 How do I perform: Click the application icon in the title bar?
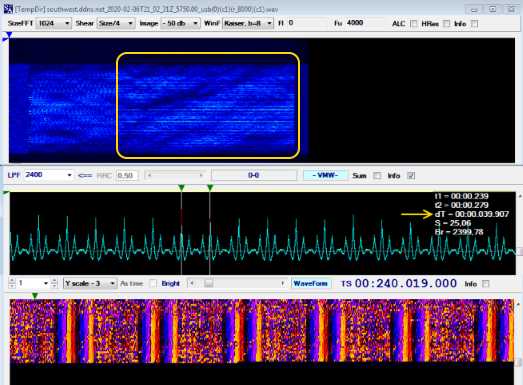coord(8,9)
